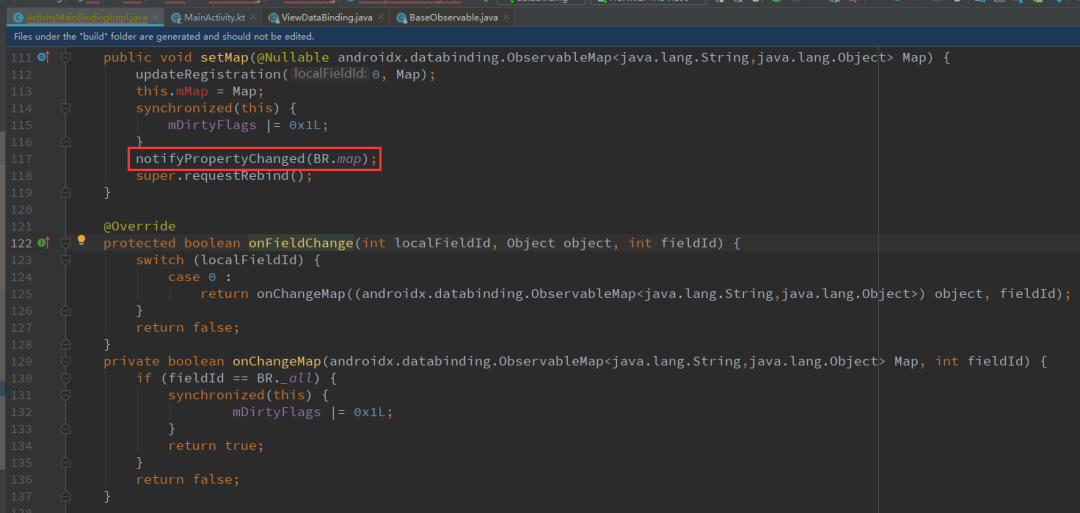Viewport: 1080px width, 513px height.
Task: Collapse the synchronized block at line 131
Action: [65, 395]
